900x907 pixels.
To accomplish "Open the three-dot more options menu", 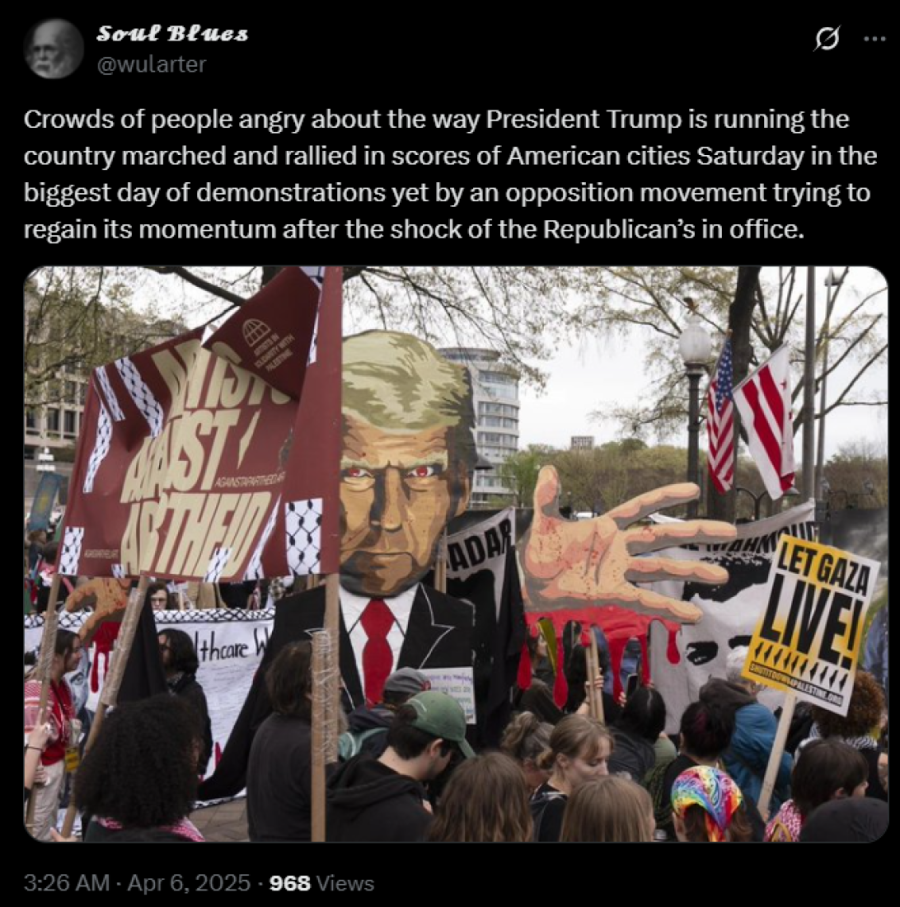I will point(875,39).
